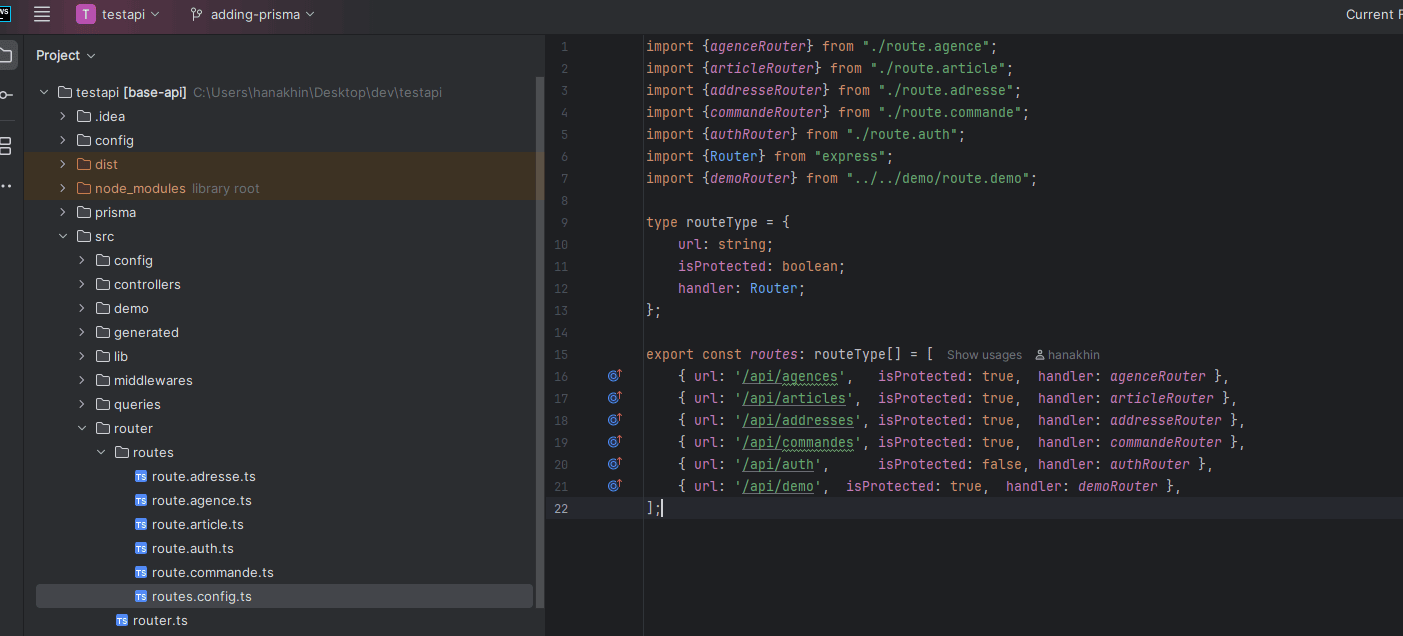Click gutter icon on line 21
Image resolution: width=1403 pixels, height=636 pixels.
614,486
